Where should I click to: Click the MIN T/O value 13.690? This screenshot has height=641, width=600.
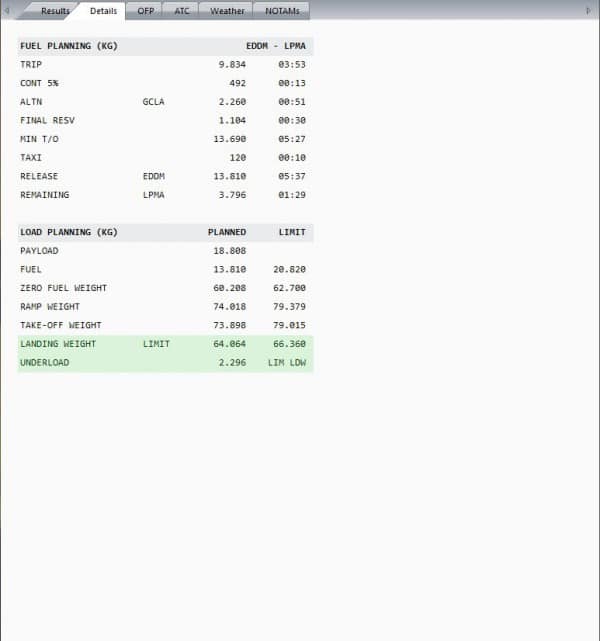click(230, 139)
